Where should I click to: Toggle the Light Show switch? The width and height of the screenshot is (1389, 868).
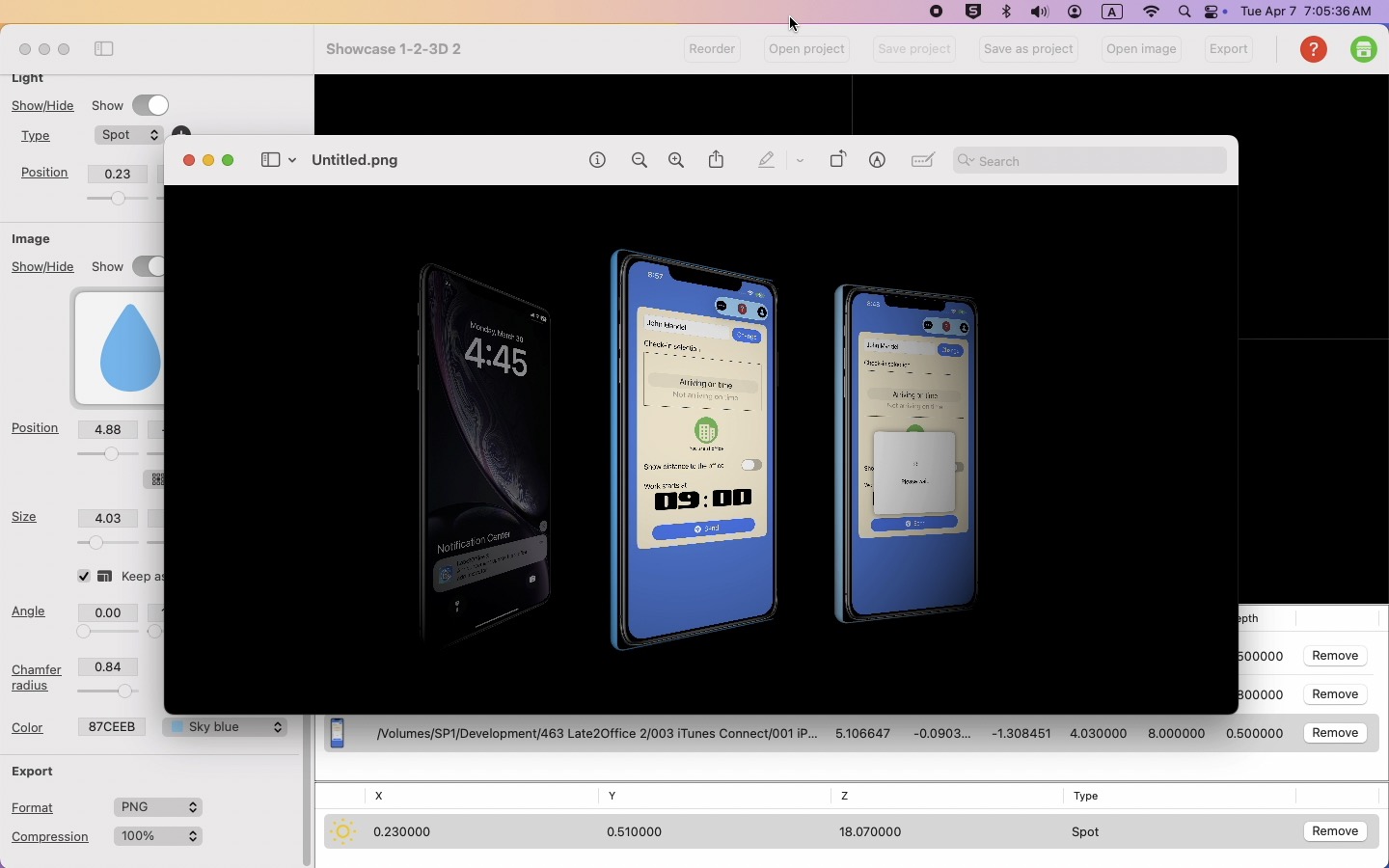click(x=151, y=105)
